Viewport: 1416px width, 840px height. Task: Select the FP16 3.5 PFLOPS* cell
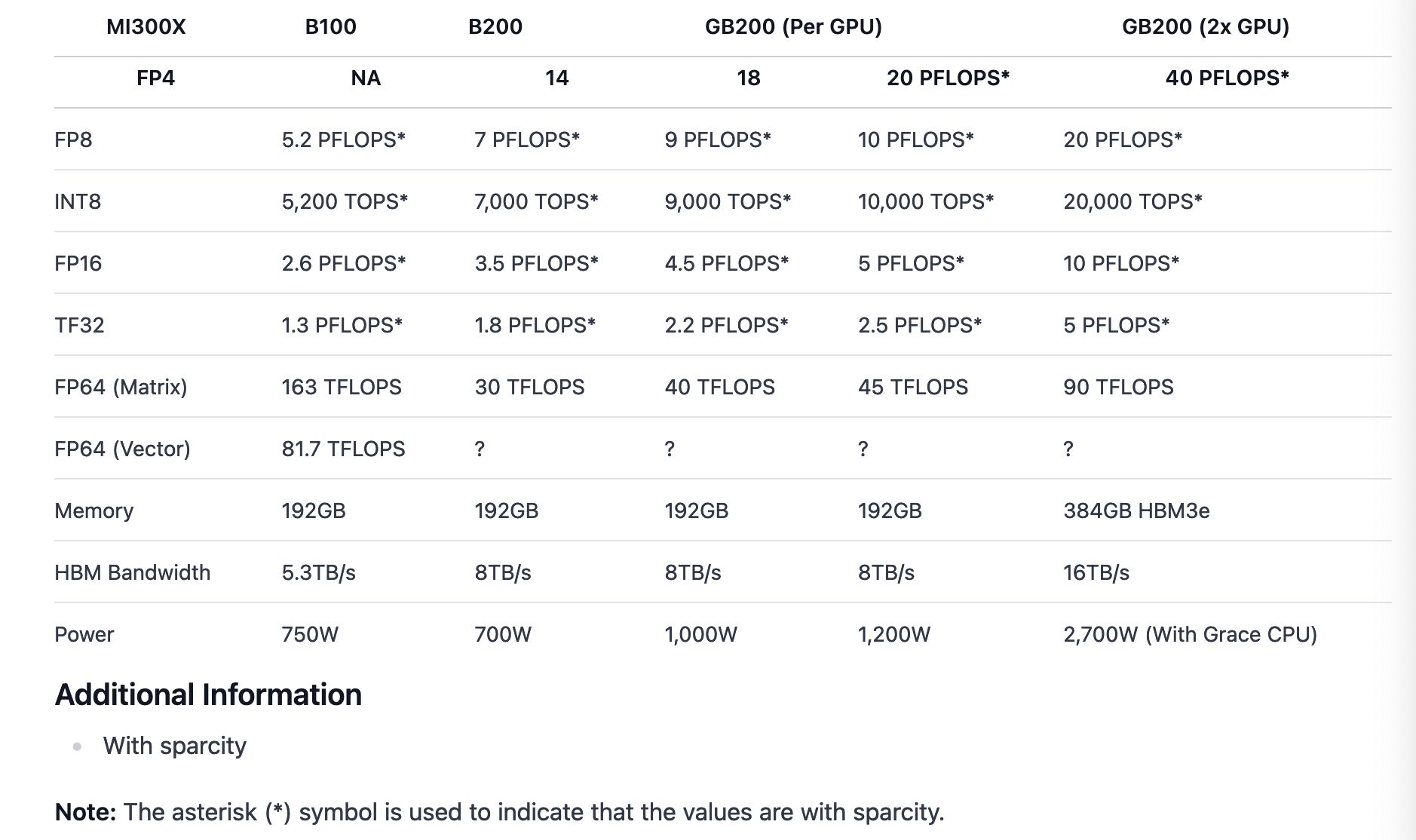coord(536,263)
